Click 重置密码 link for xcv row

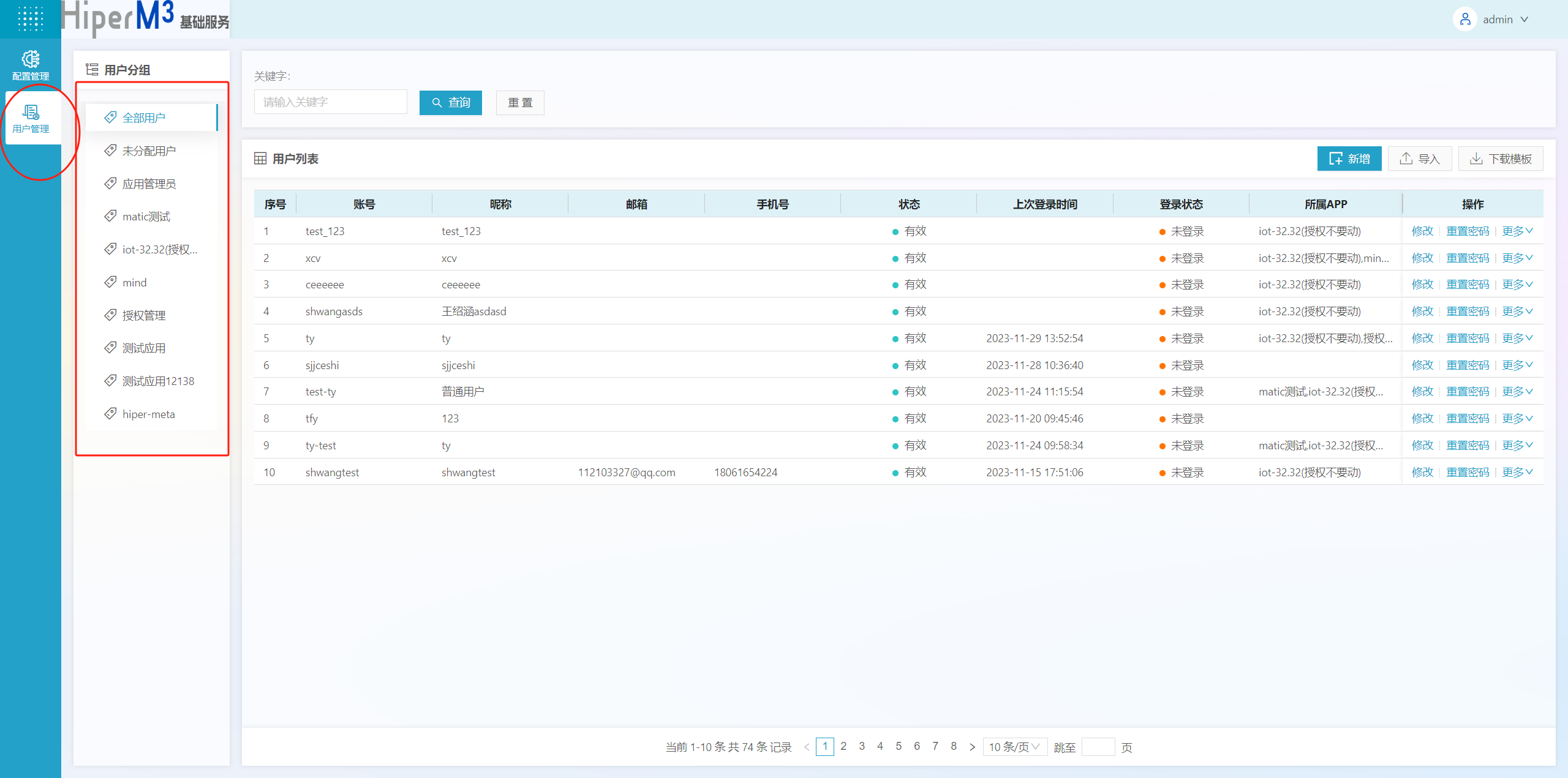click(x=1467, y=258)
